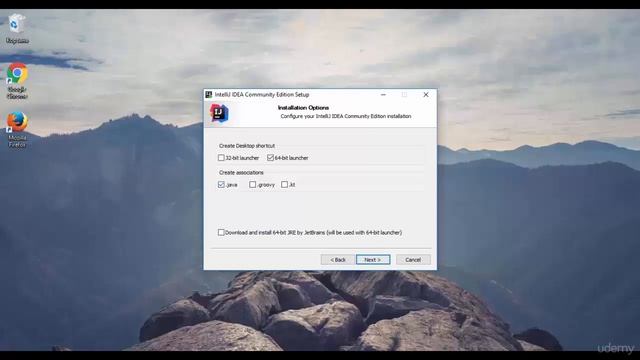Close the IntelliJ IDEA Setup window
Screen dimensions: 640x360
click(426, 95)
